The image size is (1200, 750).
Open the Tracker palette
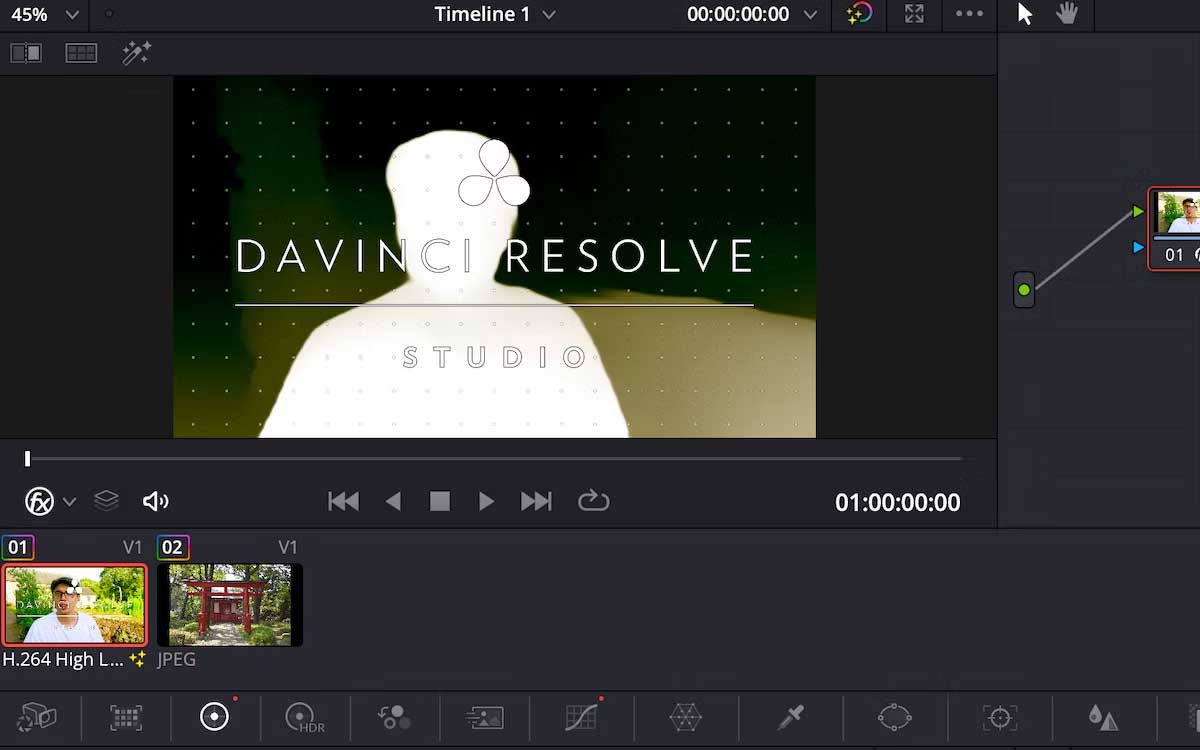tap(999, 717)
